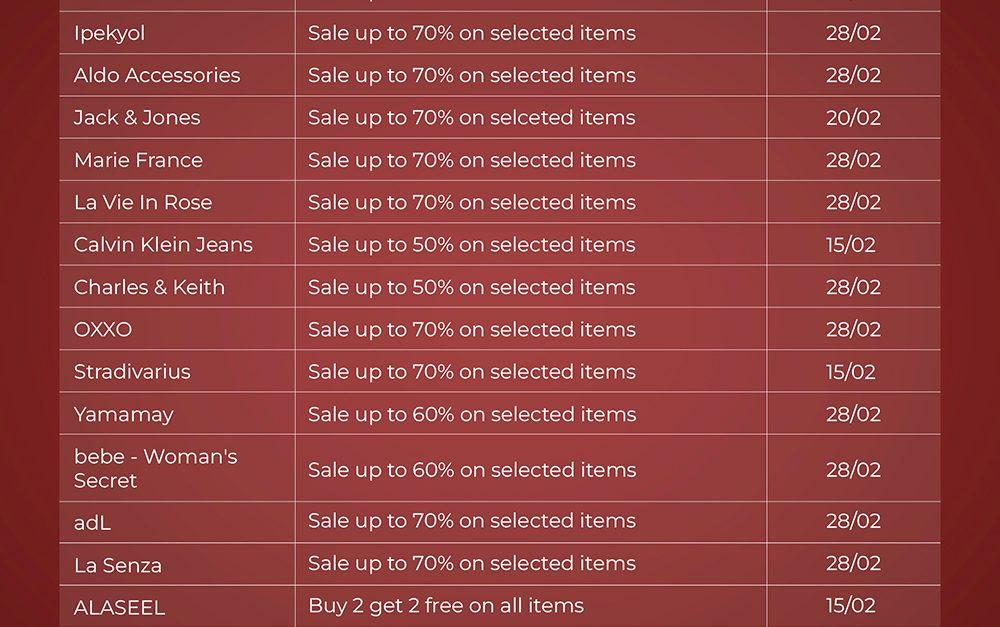Click the sale offer text for Yamamay
The width and height of the screenshot is (1000, 627).
(472, 414)
